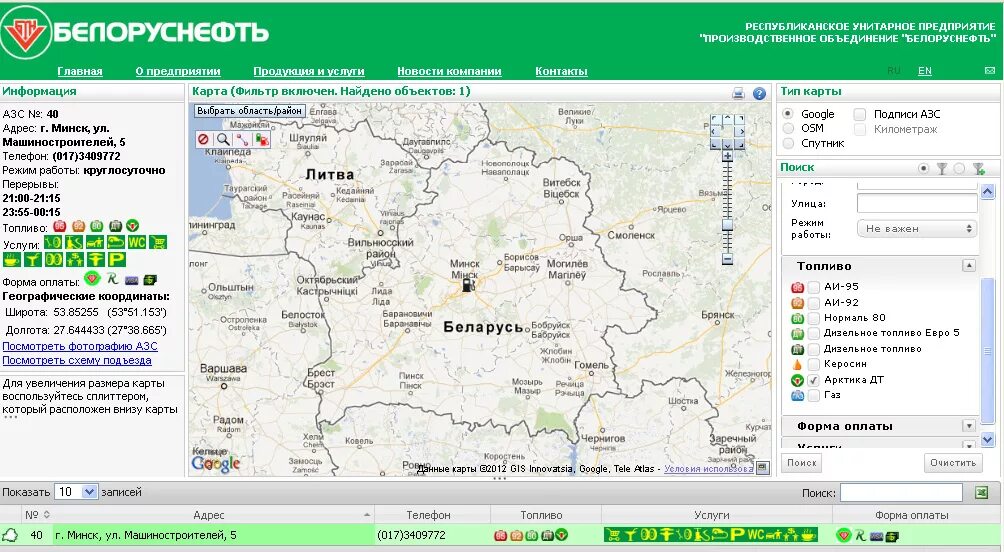The width and height of the screenshot is (1004, 552).
Task: Enable the Подписи АЗС checkbox
Action: coord(860,114)
